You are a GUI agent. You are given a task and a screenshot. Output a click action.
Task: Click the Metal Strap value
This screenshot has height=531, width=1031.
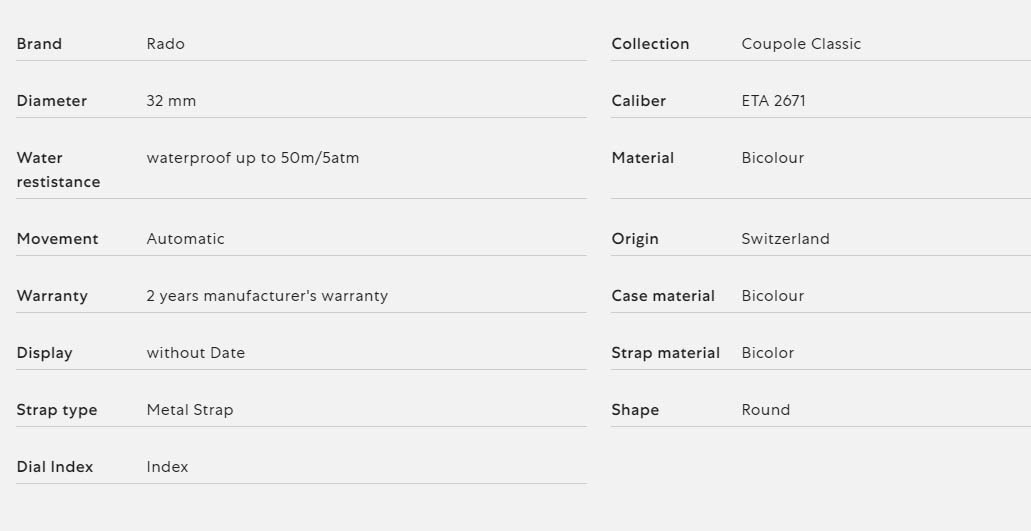[x=189, y=411]
